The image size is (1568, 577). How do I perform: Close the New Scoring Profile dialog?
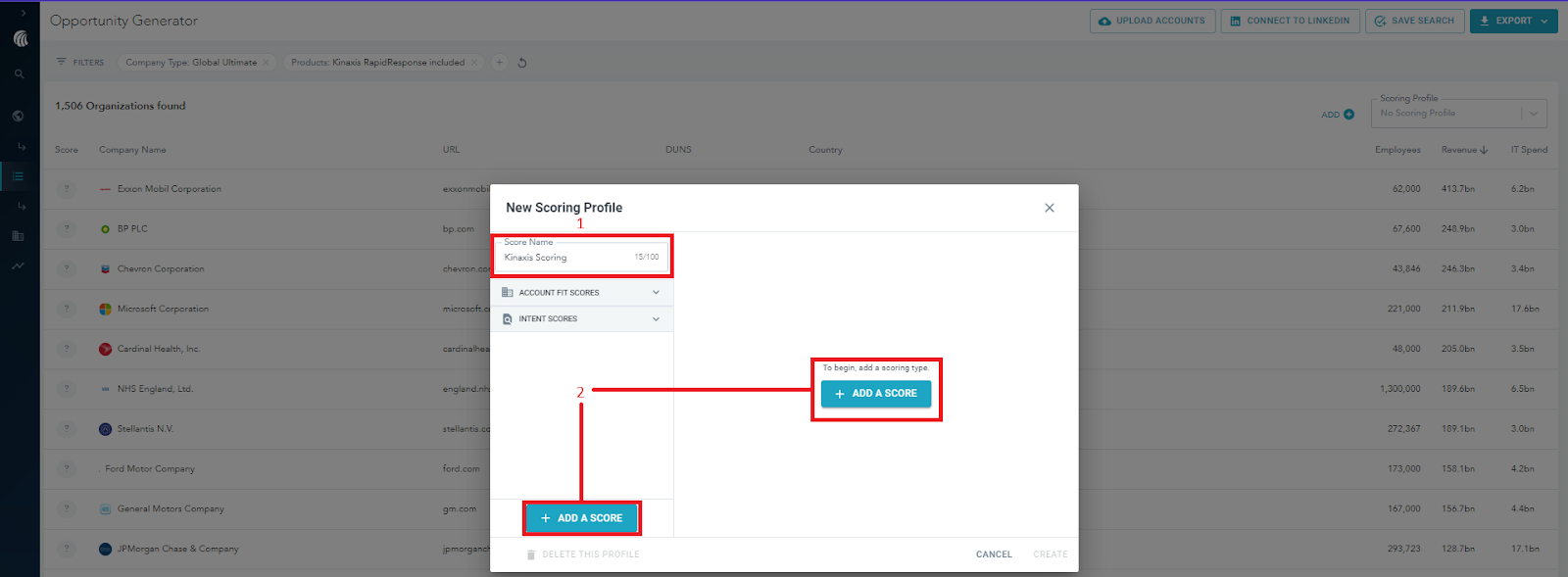click(x=1050, y=208)
